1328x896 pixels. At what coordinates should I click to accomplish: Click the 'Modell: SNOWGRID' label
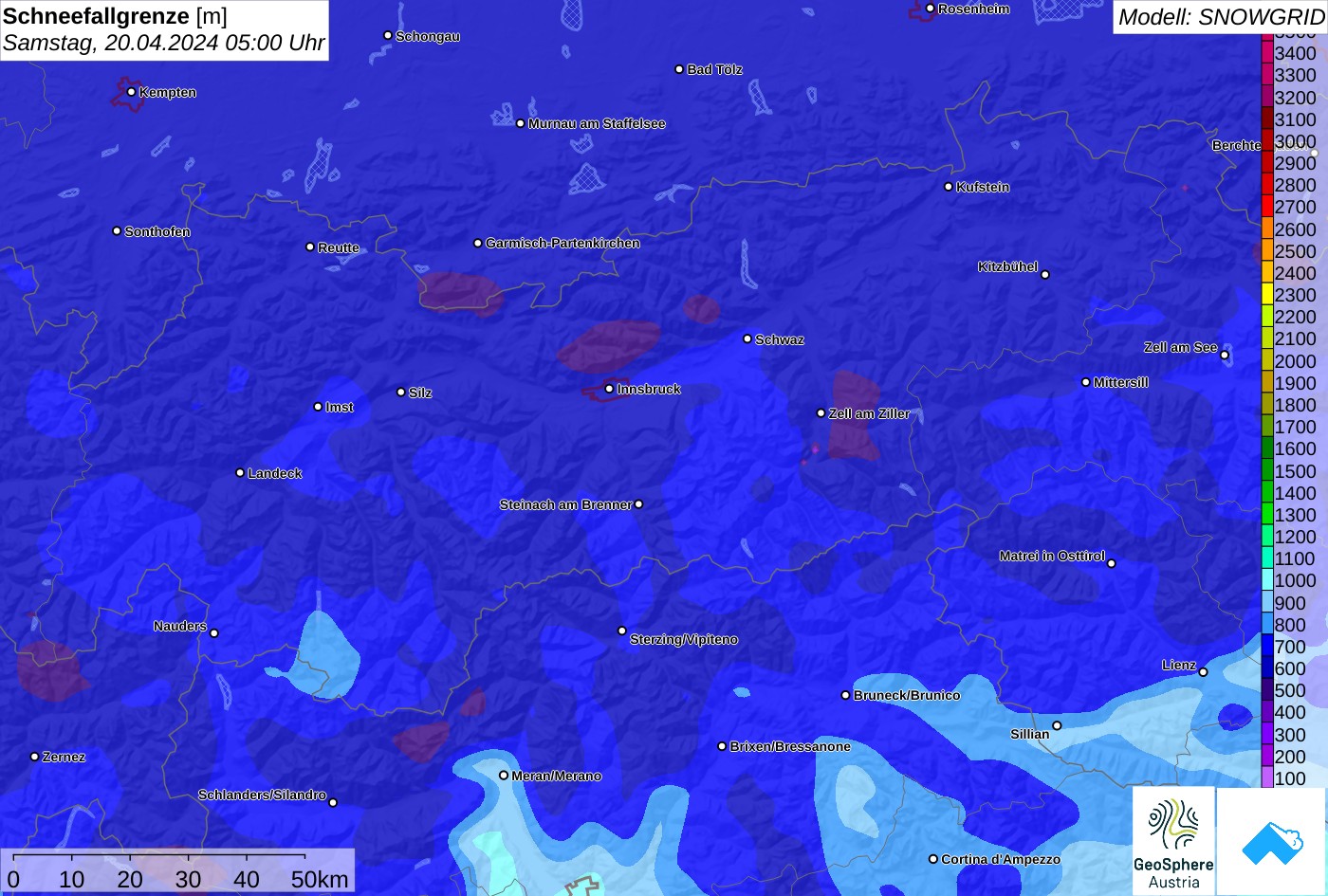pos(1220,16)
